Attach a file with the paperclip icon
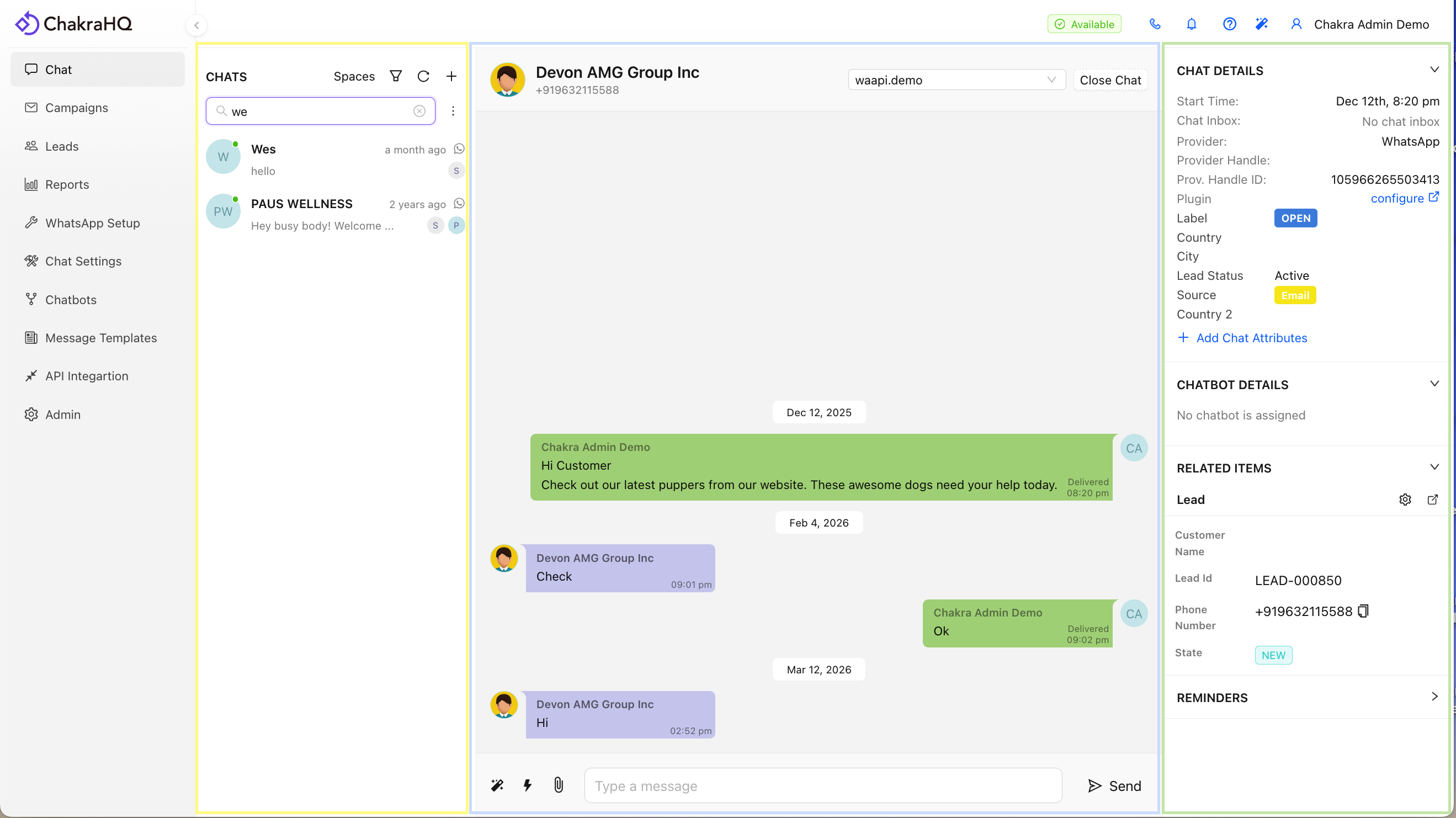The width and height of the screenshot is (1456, 818). 558,785
